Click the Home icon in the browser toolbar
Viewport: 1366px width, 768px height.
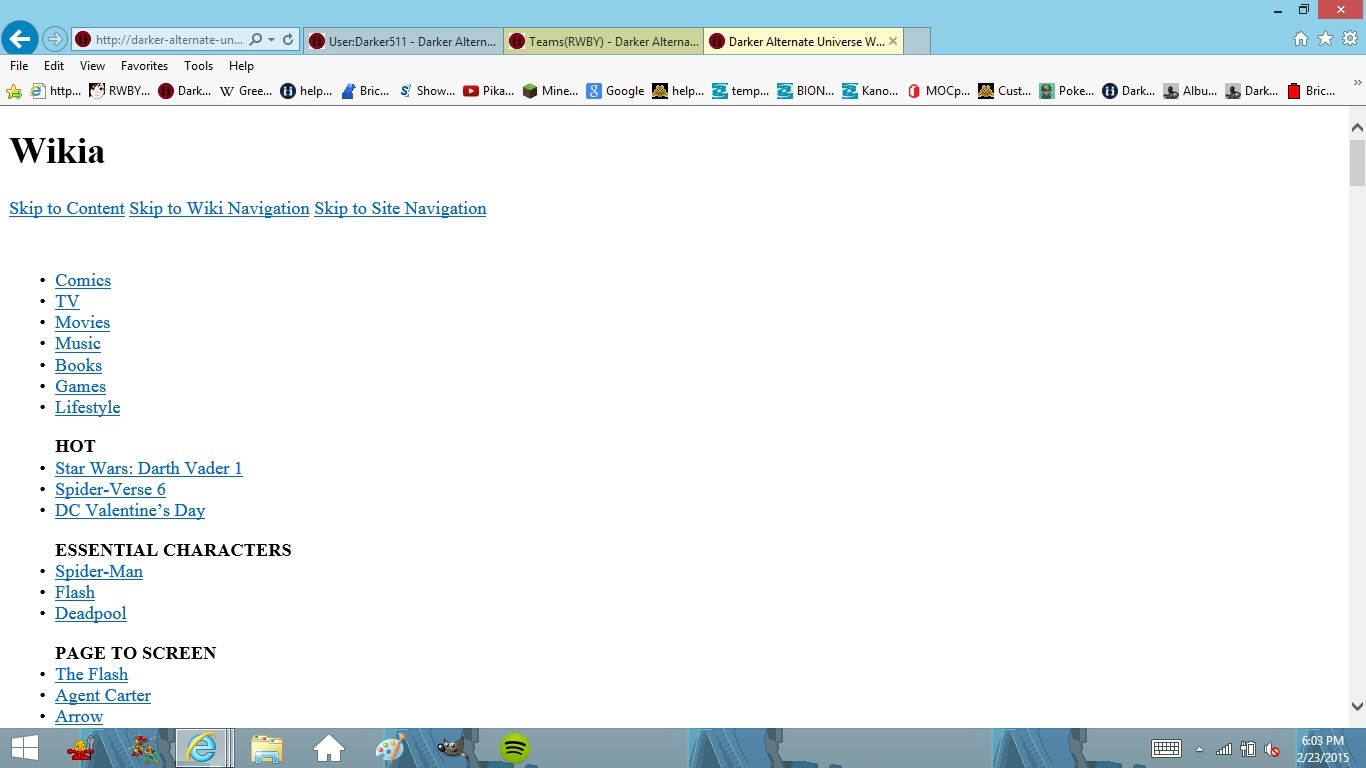click(1301, 37)
